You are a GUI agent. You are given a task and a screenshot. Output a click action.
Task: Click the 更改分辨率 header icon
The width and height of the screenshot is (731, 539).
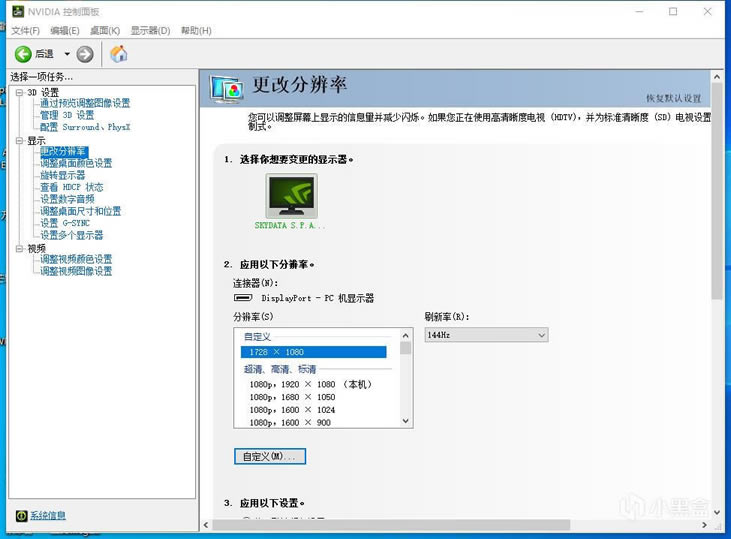[x=227, y=89]
